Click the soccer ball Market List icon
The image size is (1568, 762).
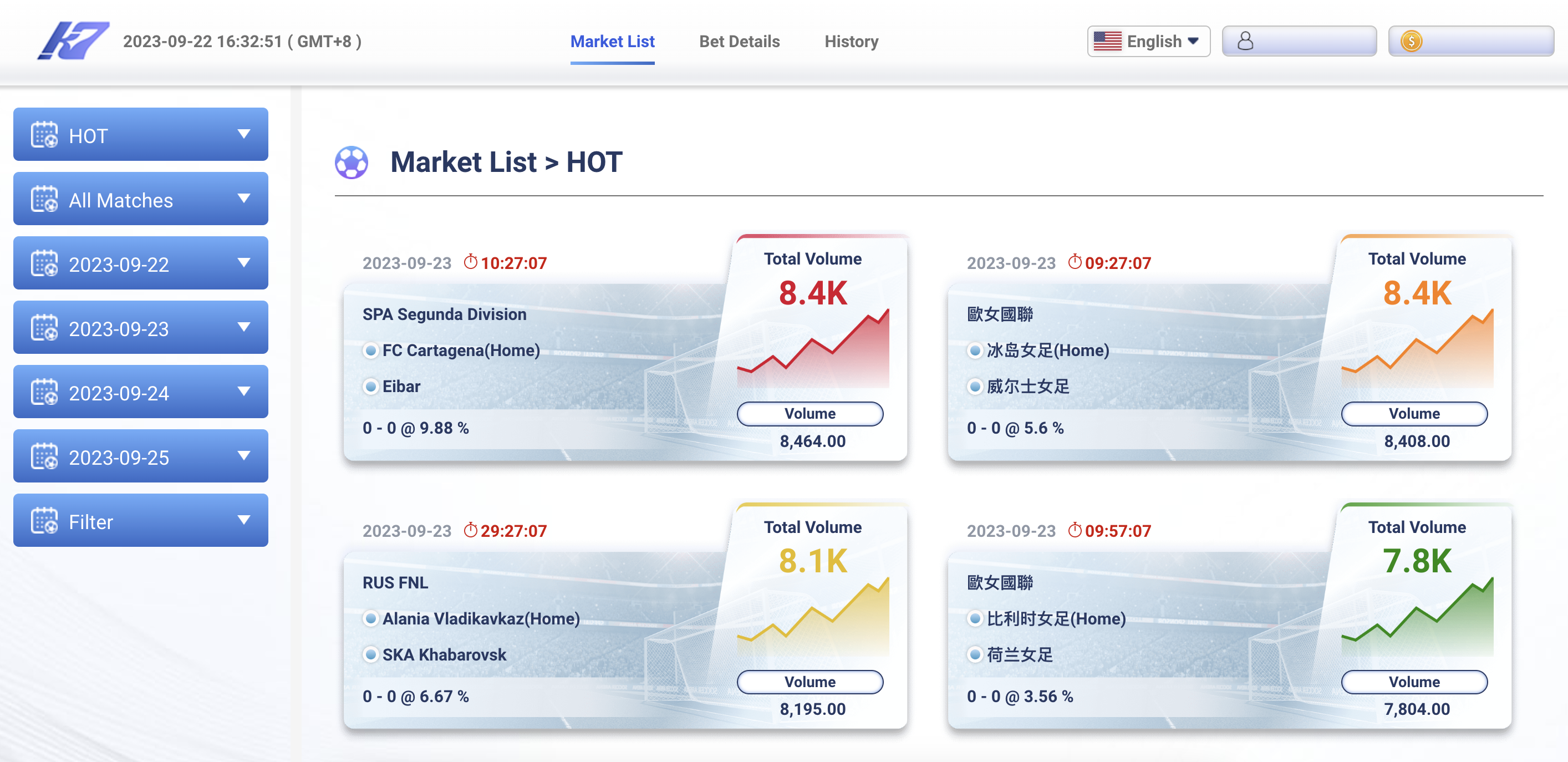pos(351,162)
